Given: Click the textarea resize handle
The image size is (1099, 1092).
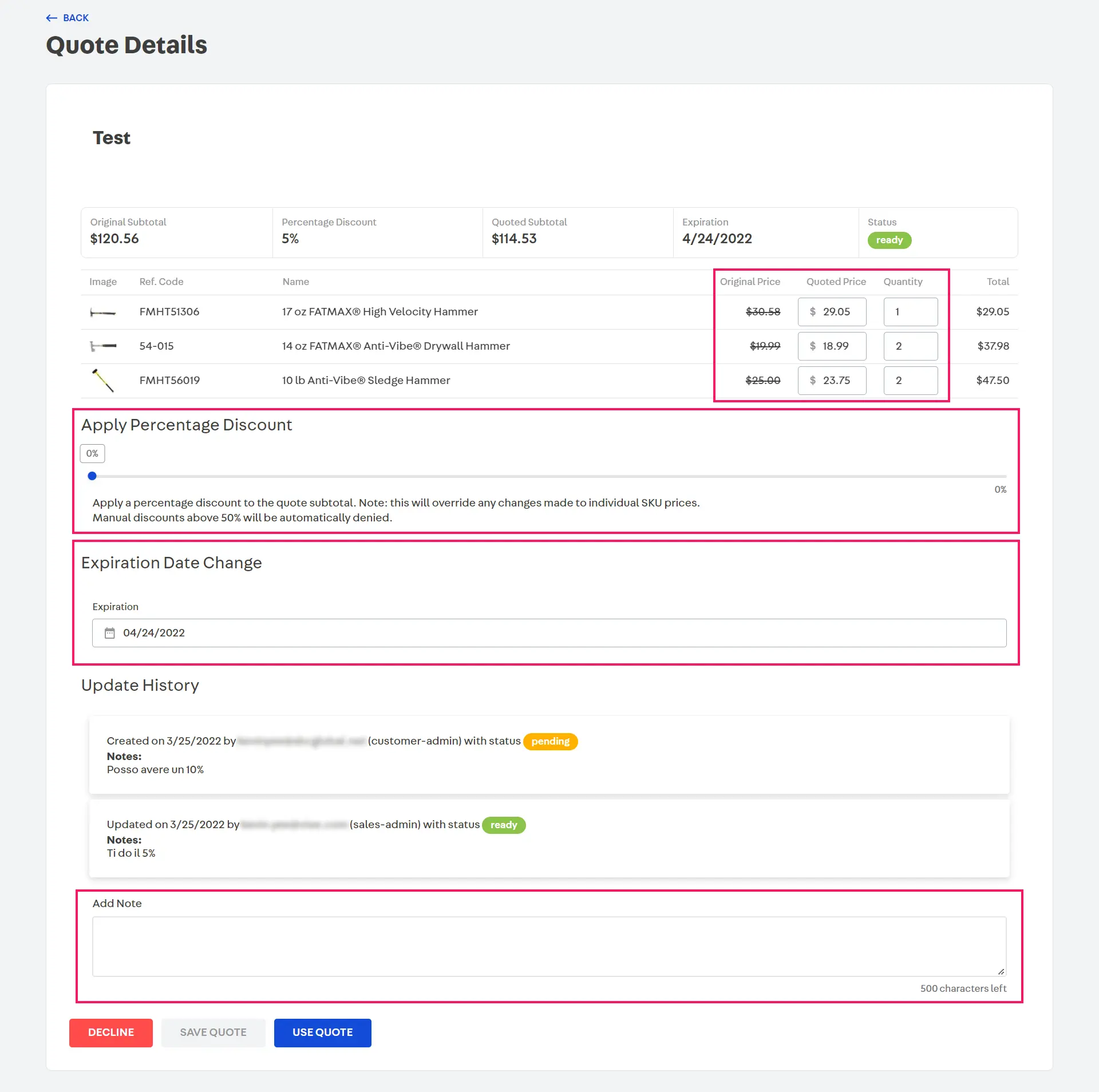Looking at the screenshot, I should tap(1001, 971).
